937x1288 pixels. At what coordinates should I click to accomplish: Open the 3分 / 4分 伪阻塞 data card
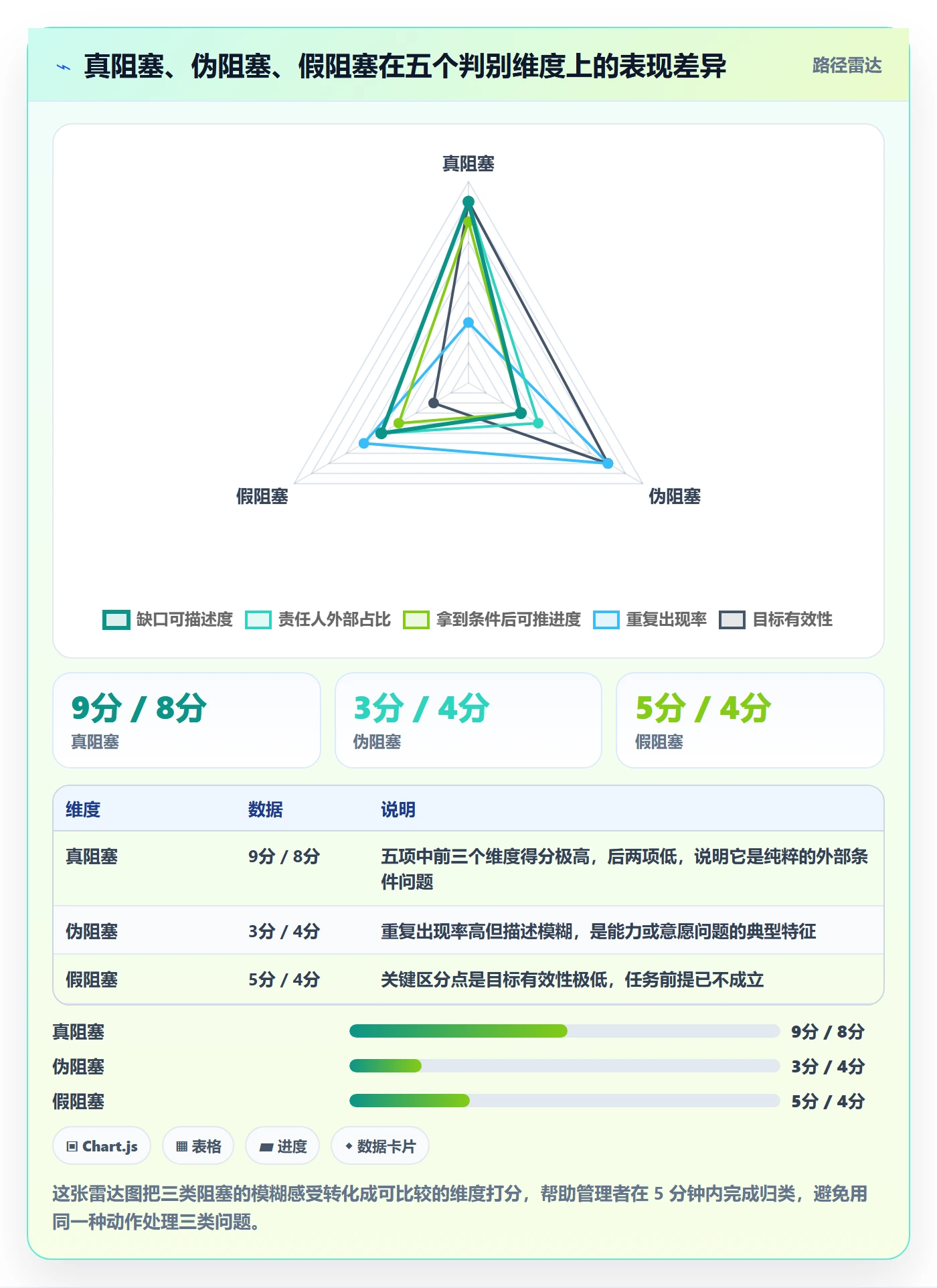tap(468, 720)
